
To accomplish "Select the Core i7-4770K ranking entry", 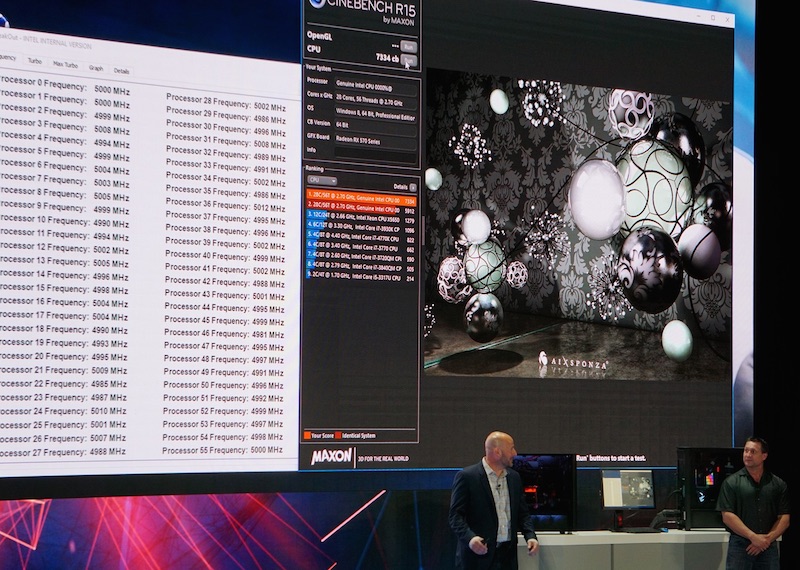I will tap(361, 238).
